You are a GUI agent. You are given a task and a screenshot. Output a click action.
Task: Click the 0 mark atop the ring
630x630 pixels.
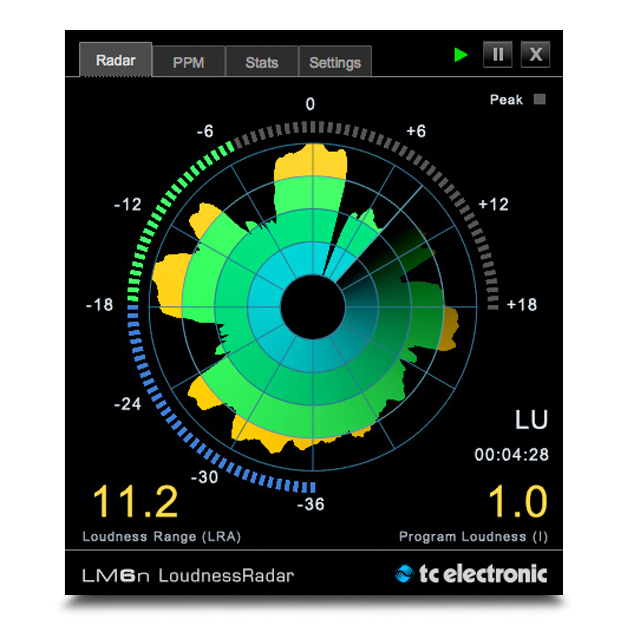point(310,105)
